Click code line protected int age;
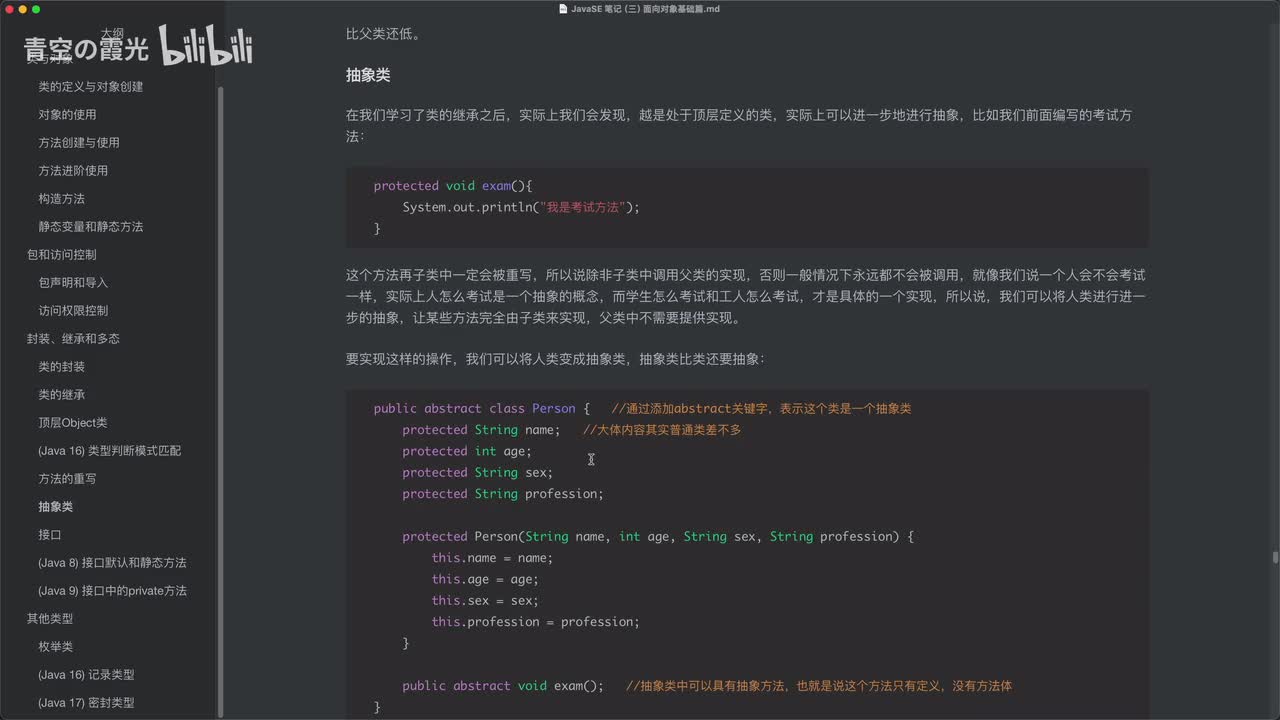 (467, 451)
